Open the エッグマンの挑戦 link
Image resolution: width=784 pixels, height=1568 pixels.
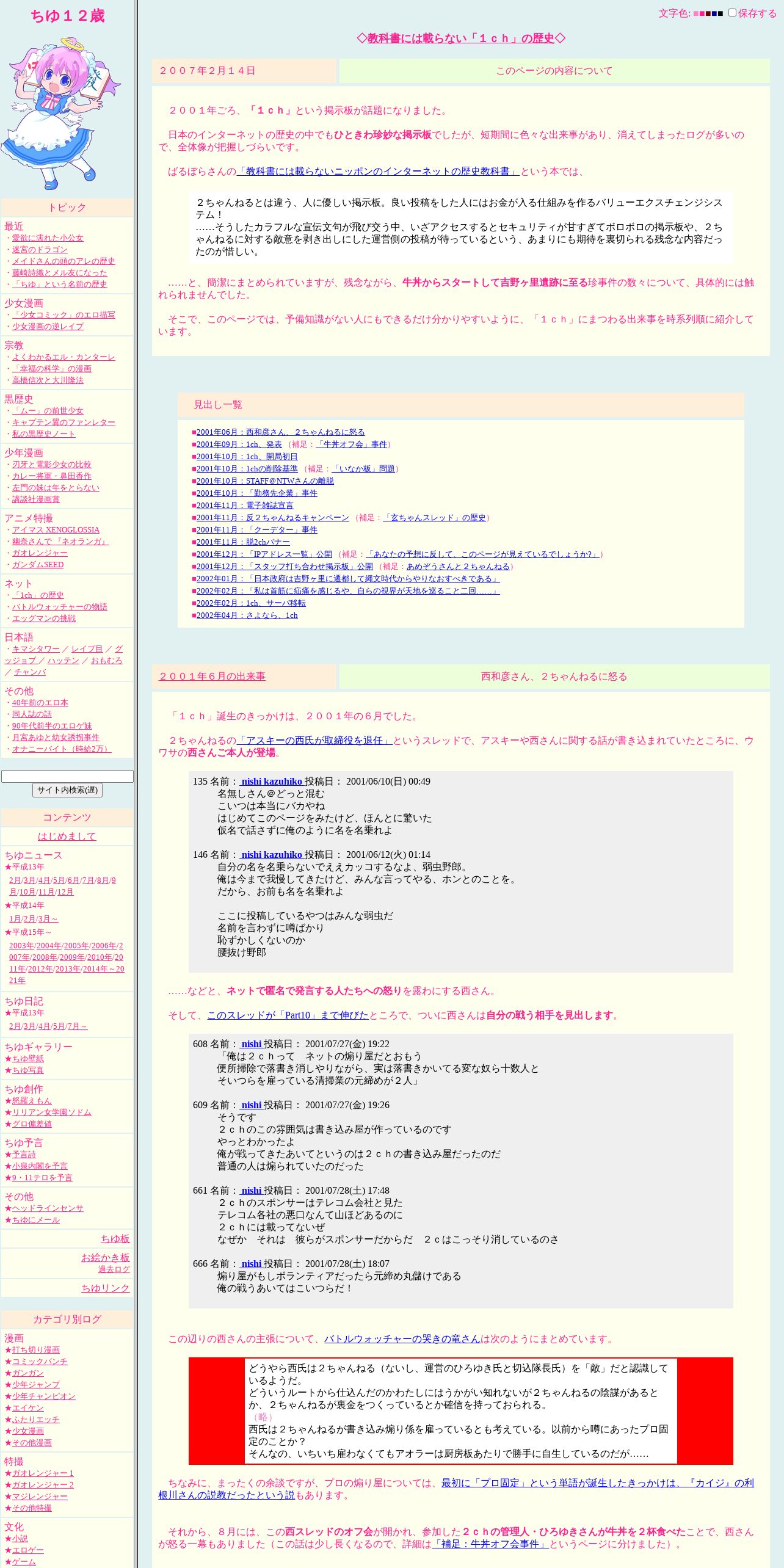(x=44, y=619)
